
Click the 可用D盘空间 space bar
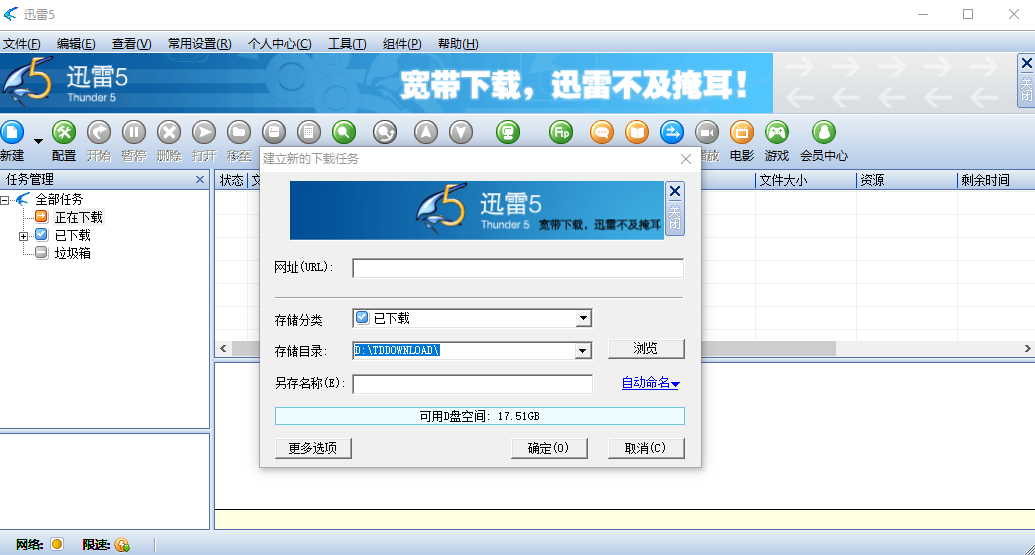[480, 416]
